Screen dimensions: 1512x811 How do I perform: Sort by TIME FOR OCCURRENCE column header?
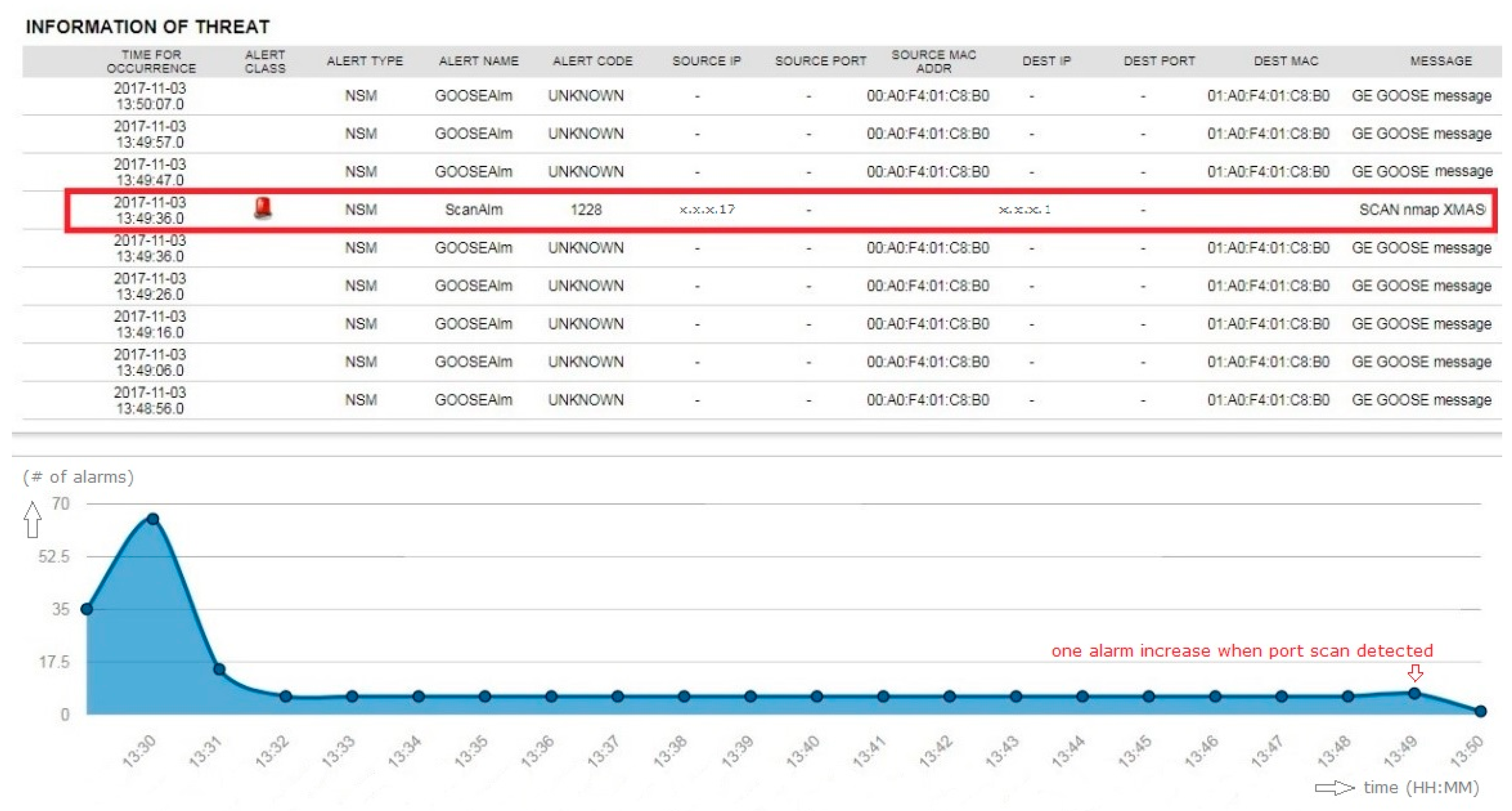151,61
